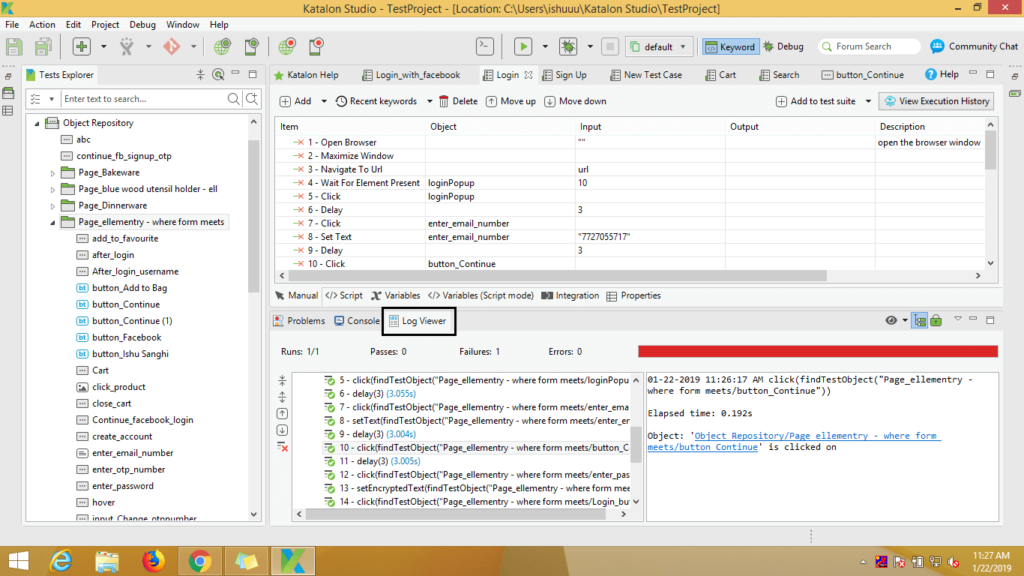Click the Forum Search field
1024x576 pixels.
tap(869, 46)
